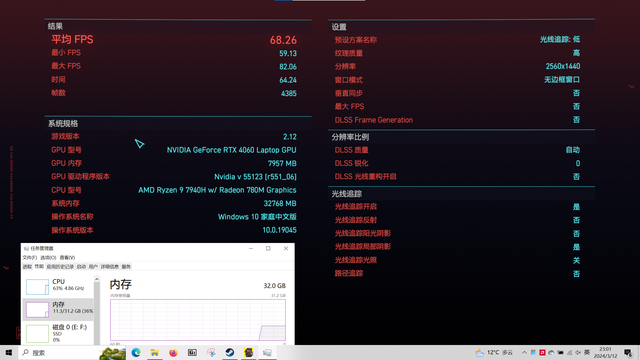This screenshot has height=360, width=640.
Task: Open the 选项(O) menu in Task Manager
Action: coord(48,258)
